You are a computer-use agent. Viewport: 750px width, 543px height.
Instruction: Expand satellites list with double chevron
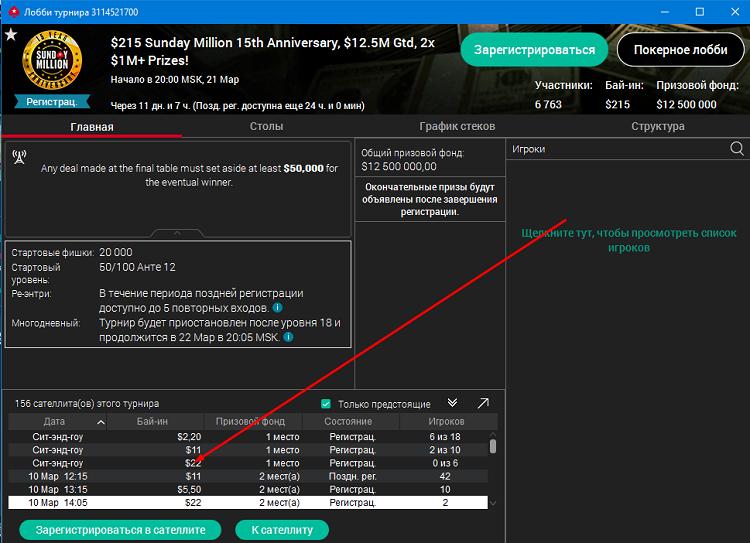(452, 403)
